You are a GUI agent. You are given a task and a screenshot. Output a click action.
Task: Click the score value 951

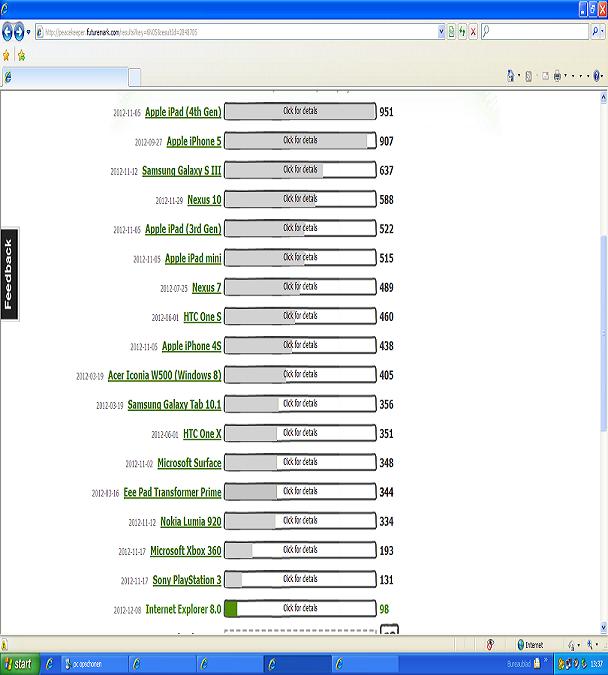point(386,112)
